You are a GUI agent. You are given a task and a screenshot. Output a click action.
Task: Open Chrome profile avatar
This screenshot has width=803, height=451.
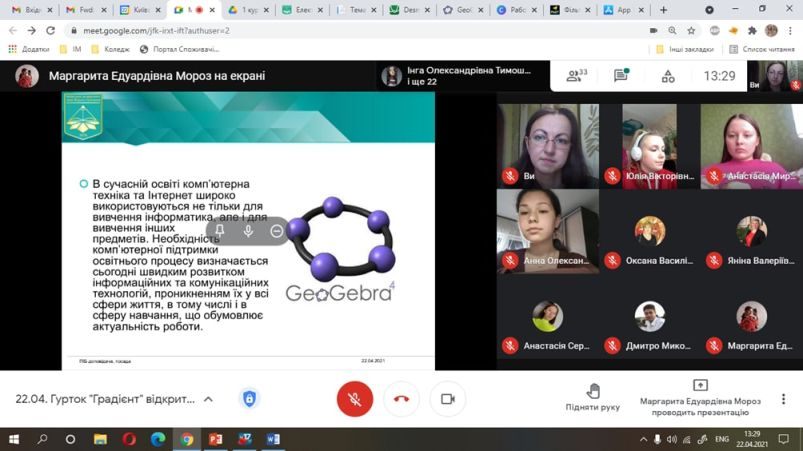point(771,31)
